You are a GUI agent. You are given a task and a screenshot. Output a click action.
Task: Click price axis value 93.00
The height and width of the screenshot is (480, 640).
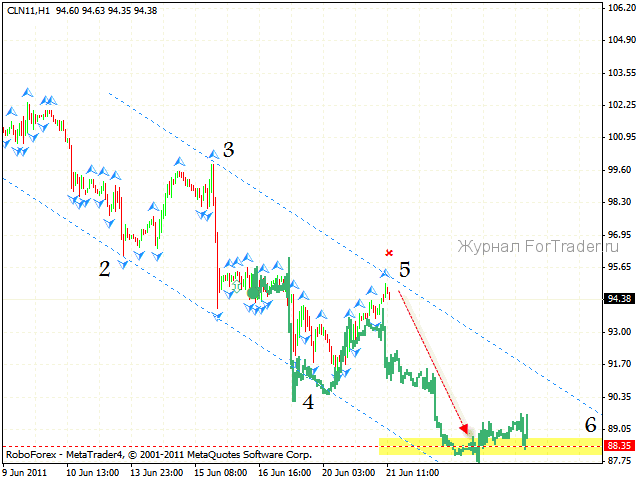622,331
